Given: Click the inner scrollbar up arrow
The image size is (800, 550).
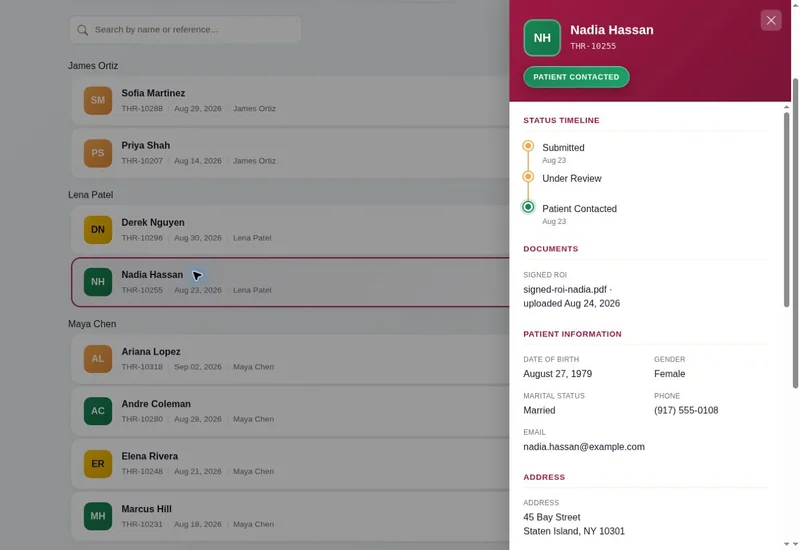Looking at the screenshot, I should click(786, 107).
